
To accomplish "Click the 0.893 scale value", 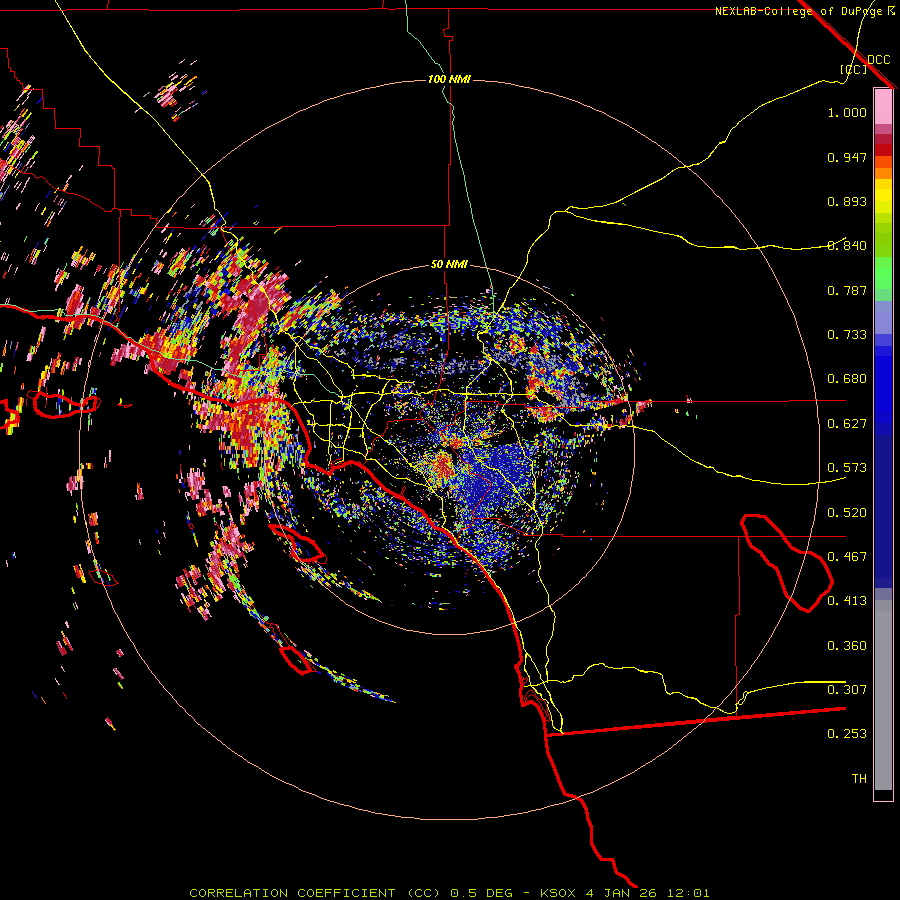I will tap(847, 201).
